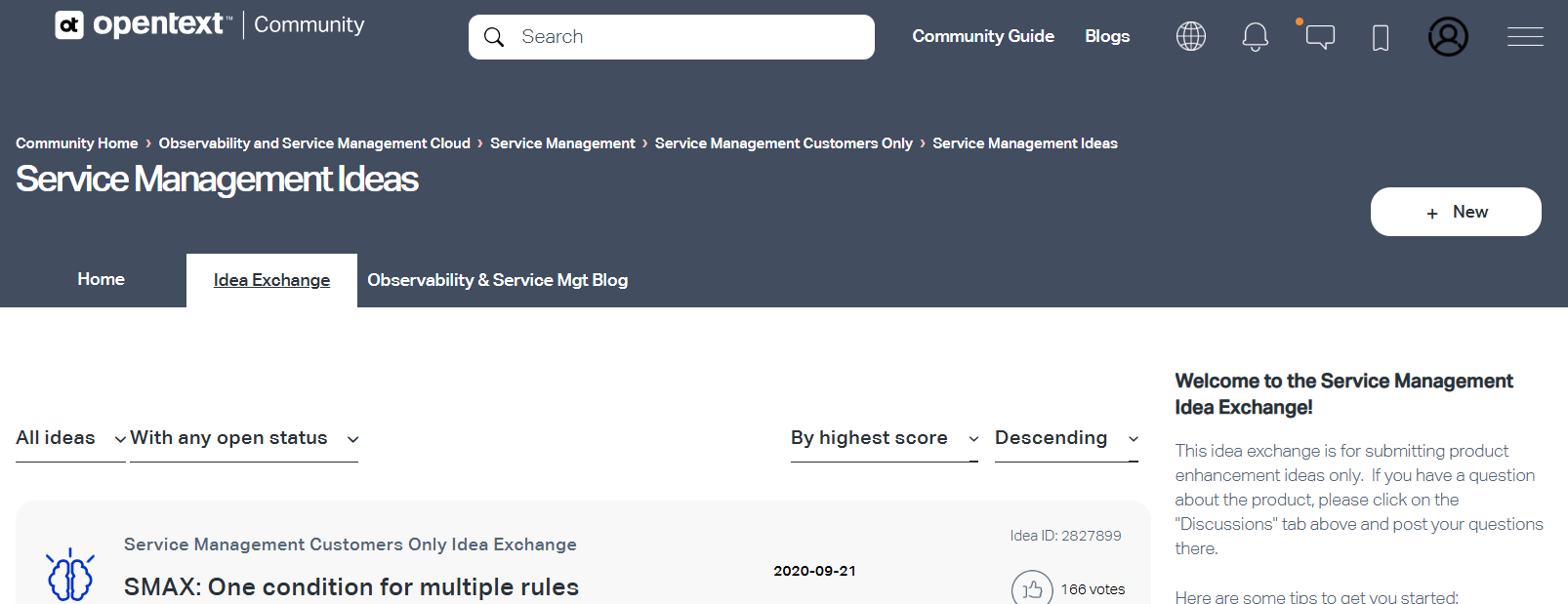
Task: Open hamburger navigation menu
Action: pyautogui.click(x=1525, y=37)
